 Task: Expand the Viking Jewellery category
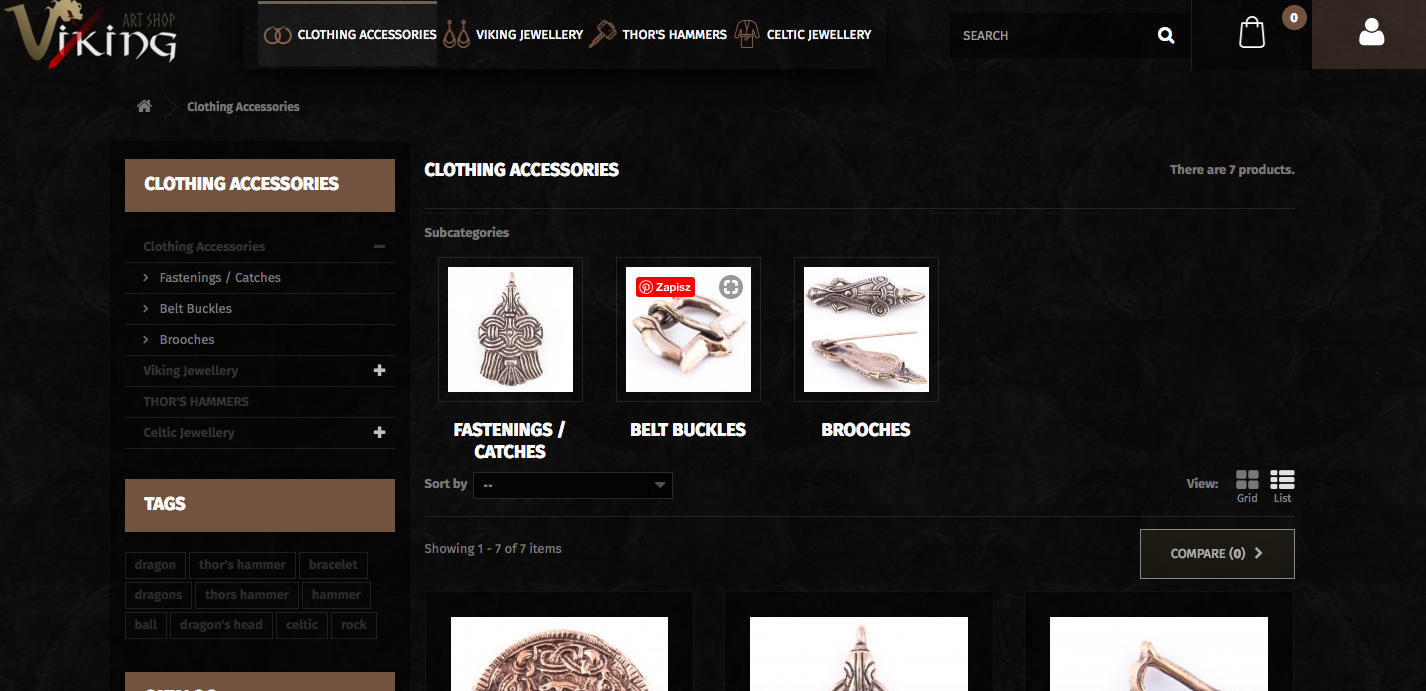[379, 370]
